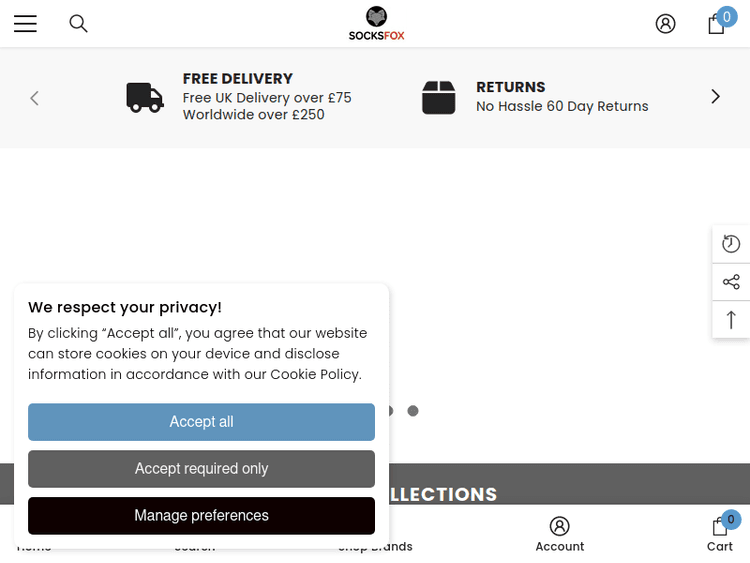The width and height of the screenshot is (750, 563).
Task: Click the Returns box icon
Action: coord(439,97)
